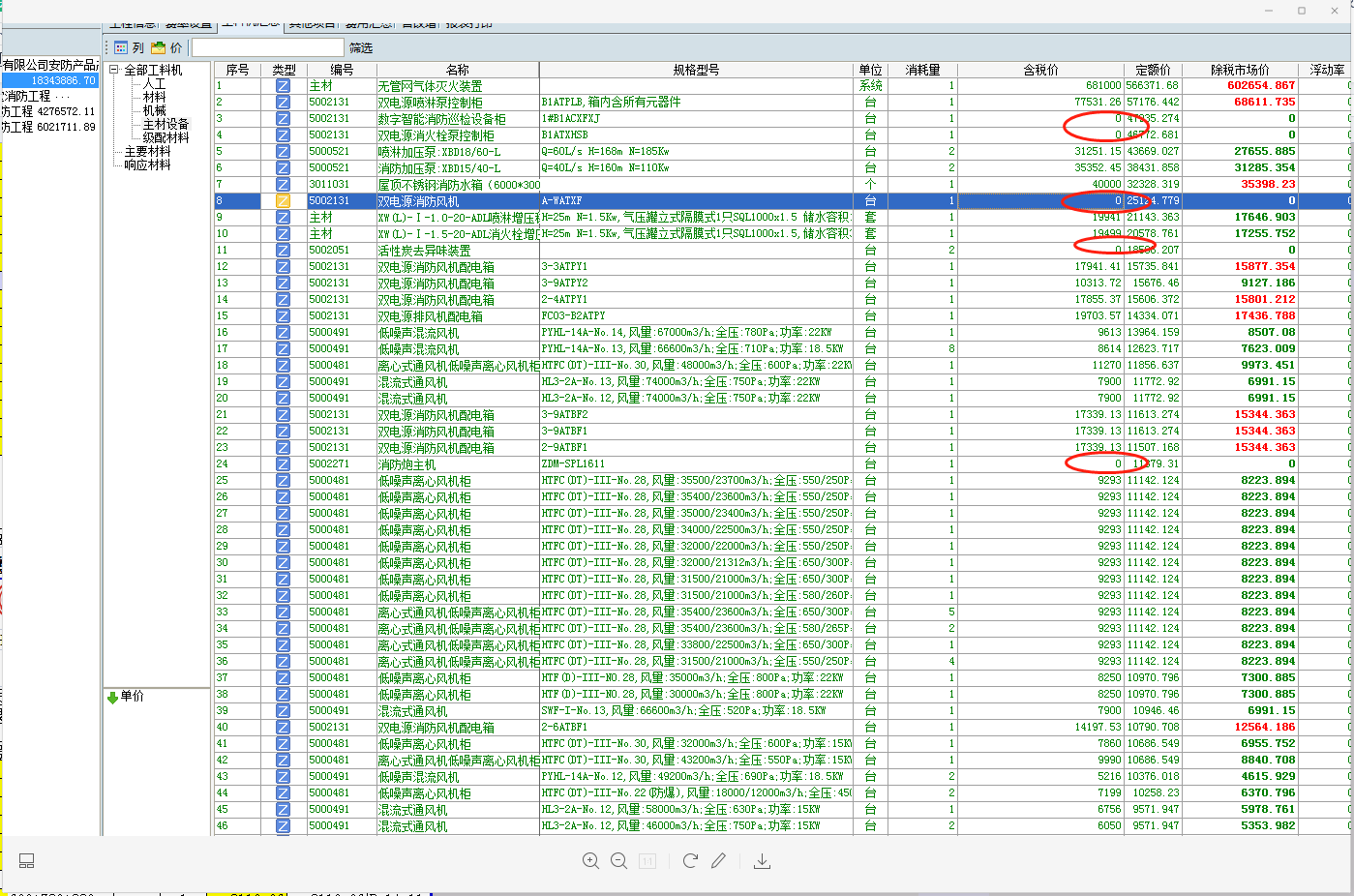The image size is (1354, 896).
Task: Select the 主材设备 tree item
Action: pos(165,125)
